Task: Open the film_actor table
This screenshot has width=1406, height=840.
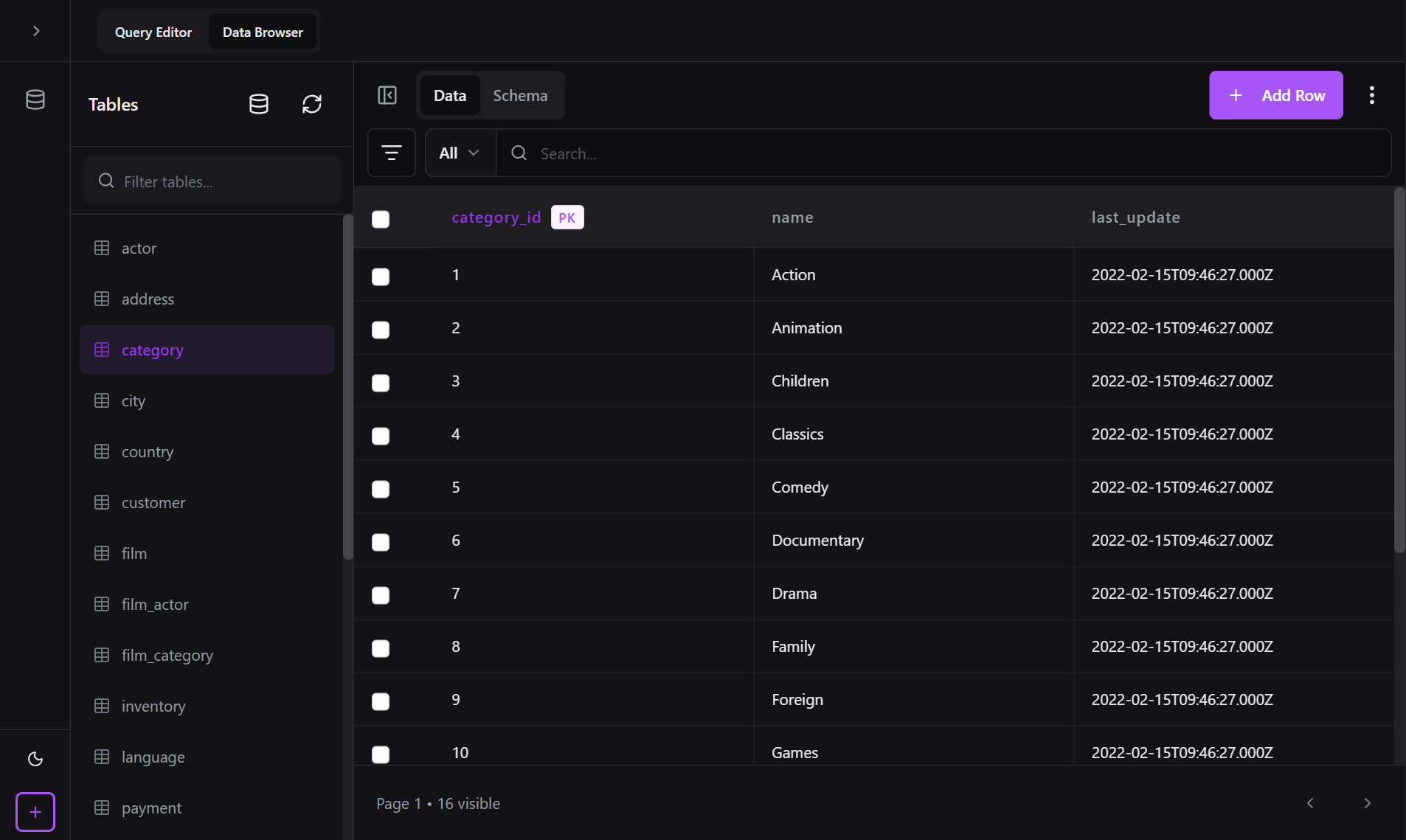Action: point(207,604)
